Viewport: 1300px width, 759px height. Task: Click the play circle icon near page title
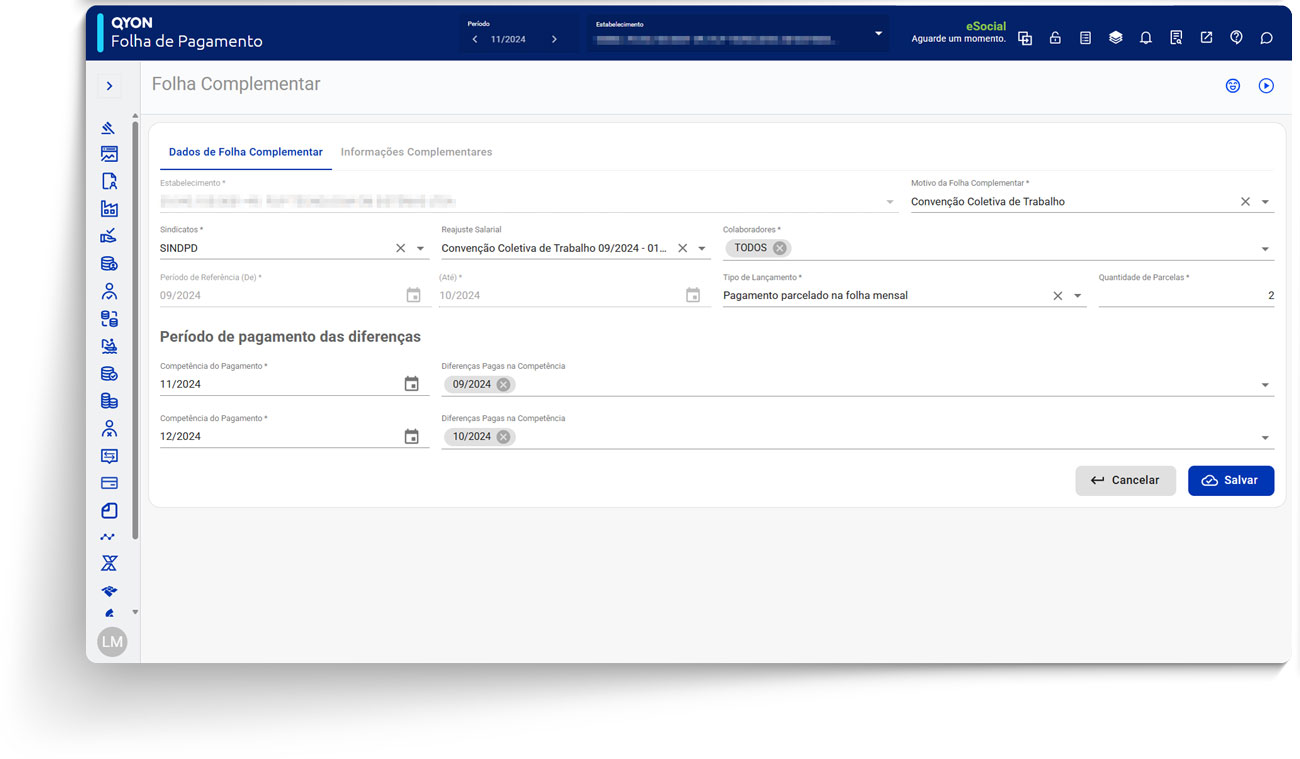[x=1266, y=86]
